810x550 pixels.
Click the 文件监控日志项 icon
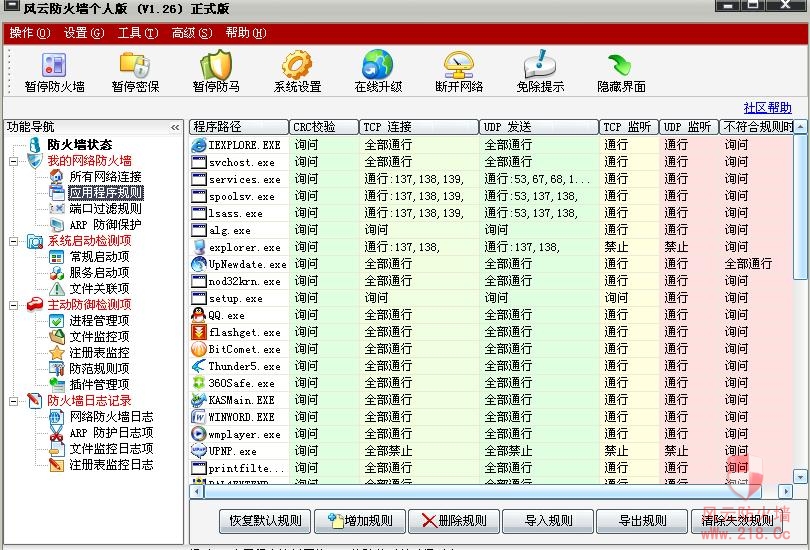[57, 449]
